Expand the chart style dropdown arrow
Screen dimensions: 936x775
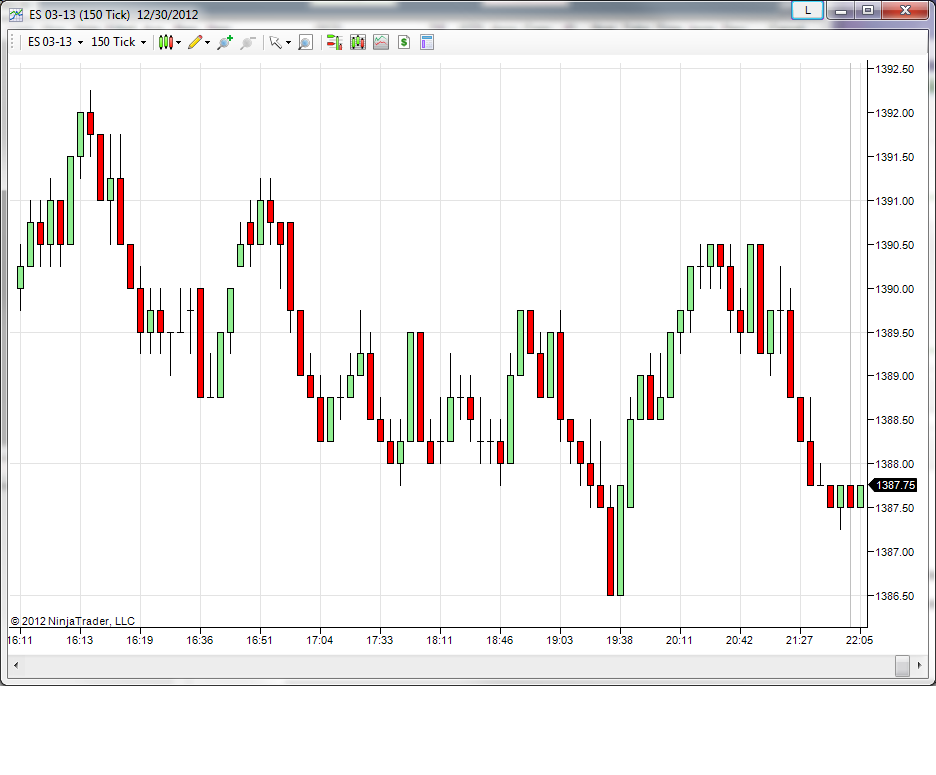pyautogui.click(x=178, y=42)
